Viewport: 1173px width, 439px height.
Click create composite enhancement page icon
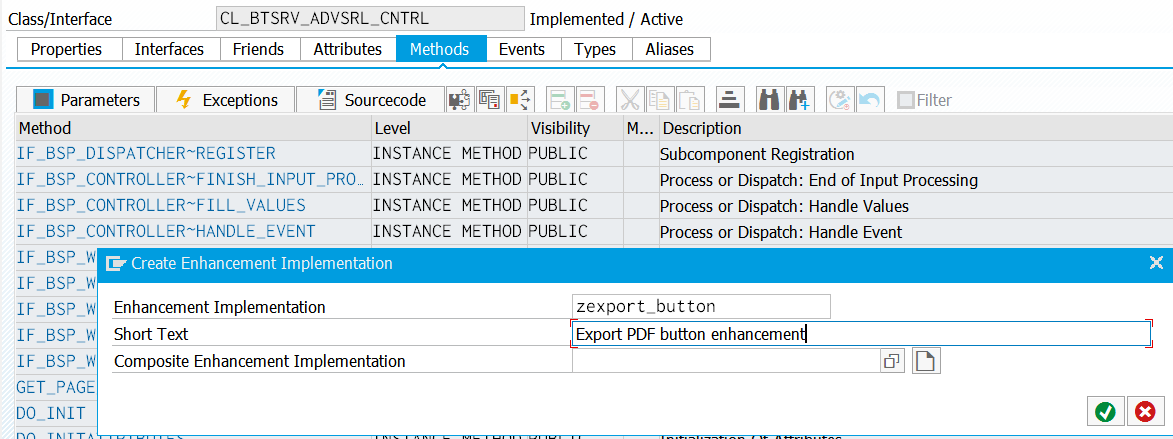click(926, 361)
